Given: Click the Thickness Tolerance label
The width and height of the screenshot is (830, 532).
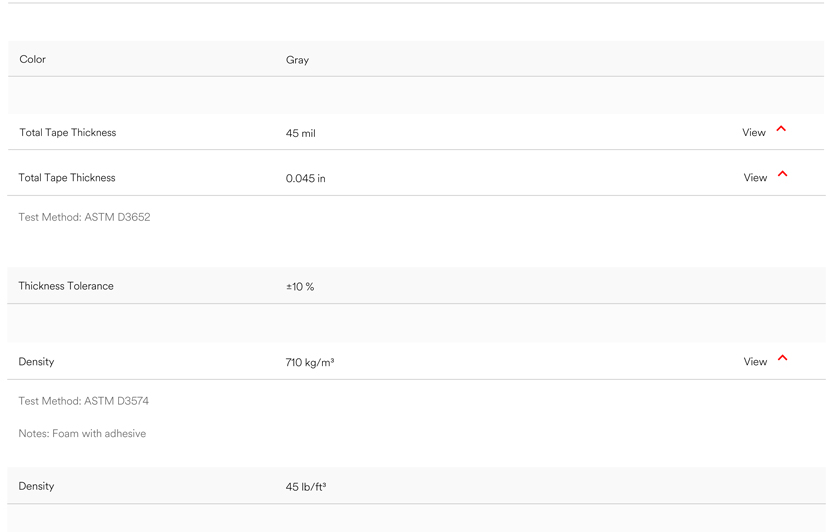Looking at the screenshot, I should tap(66, 286).
